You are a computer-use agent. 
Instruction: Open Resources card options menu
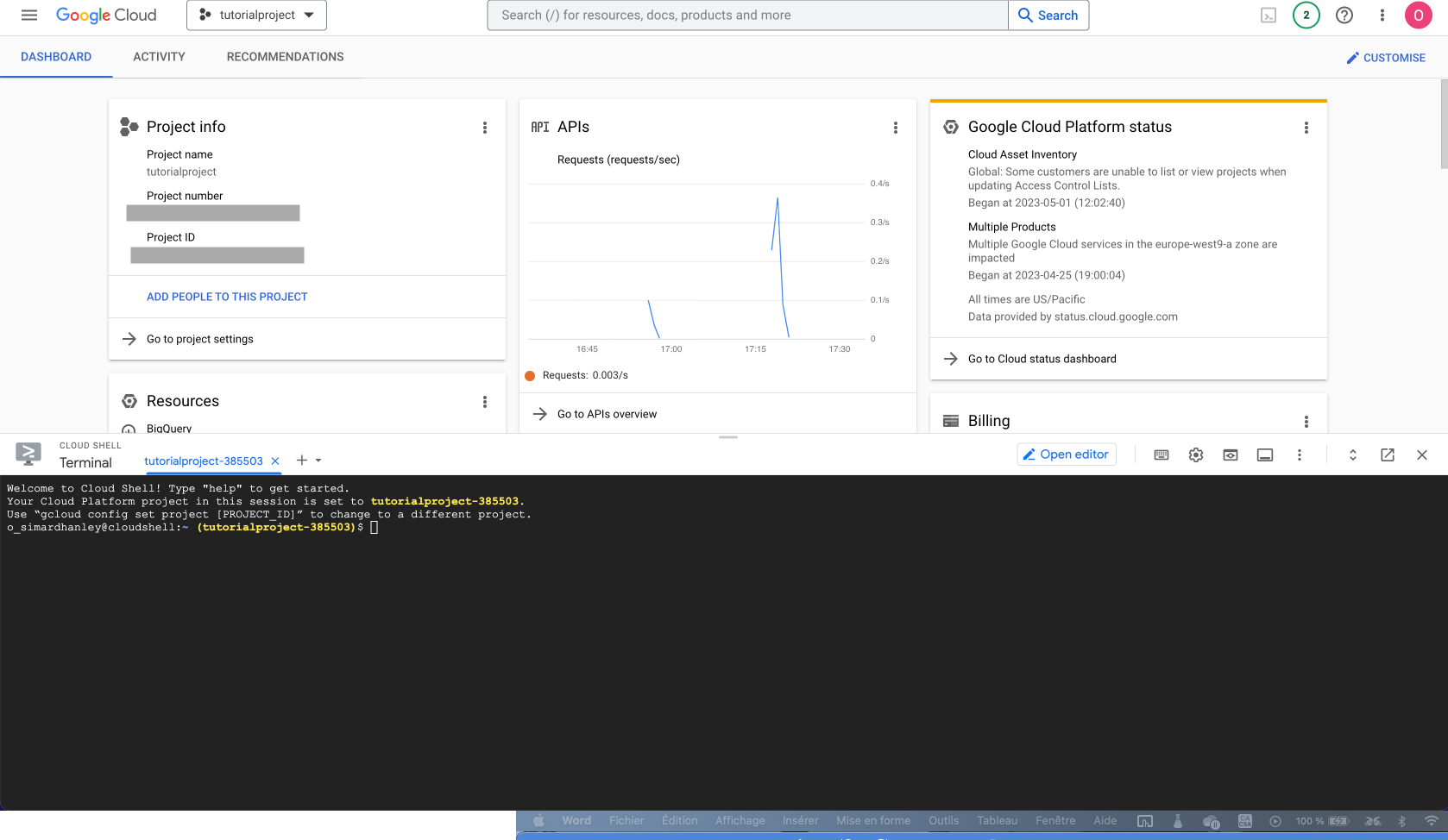click(485, 402)
